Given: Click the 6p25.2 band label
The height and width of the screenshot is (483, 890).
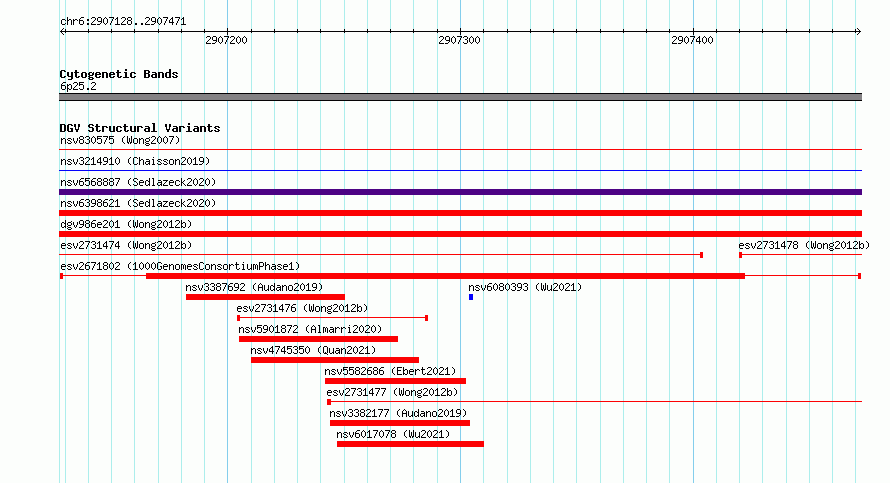Looking at the screenshot, I should [x=78, y=86].
